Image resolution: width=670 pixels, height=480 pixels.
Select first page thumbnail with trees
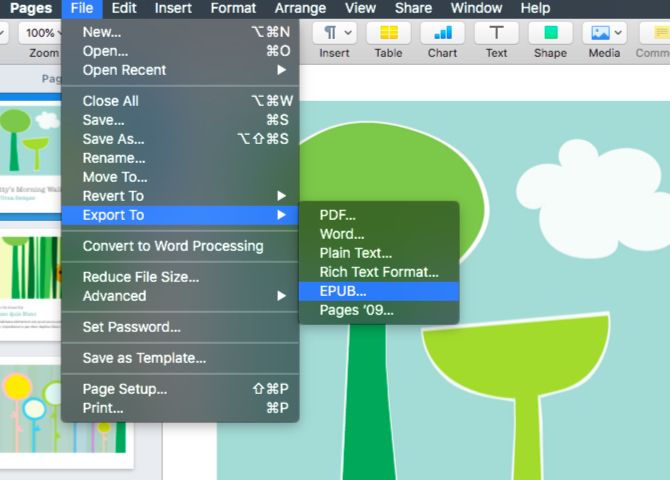pyautogui.click(x=30, y=156)
